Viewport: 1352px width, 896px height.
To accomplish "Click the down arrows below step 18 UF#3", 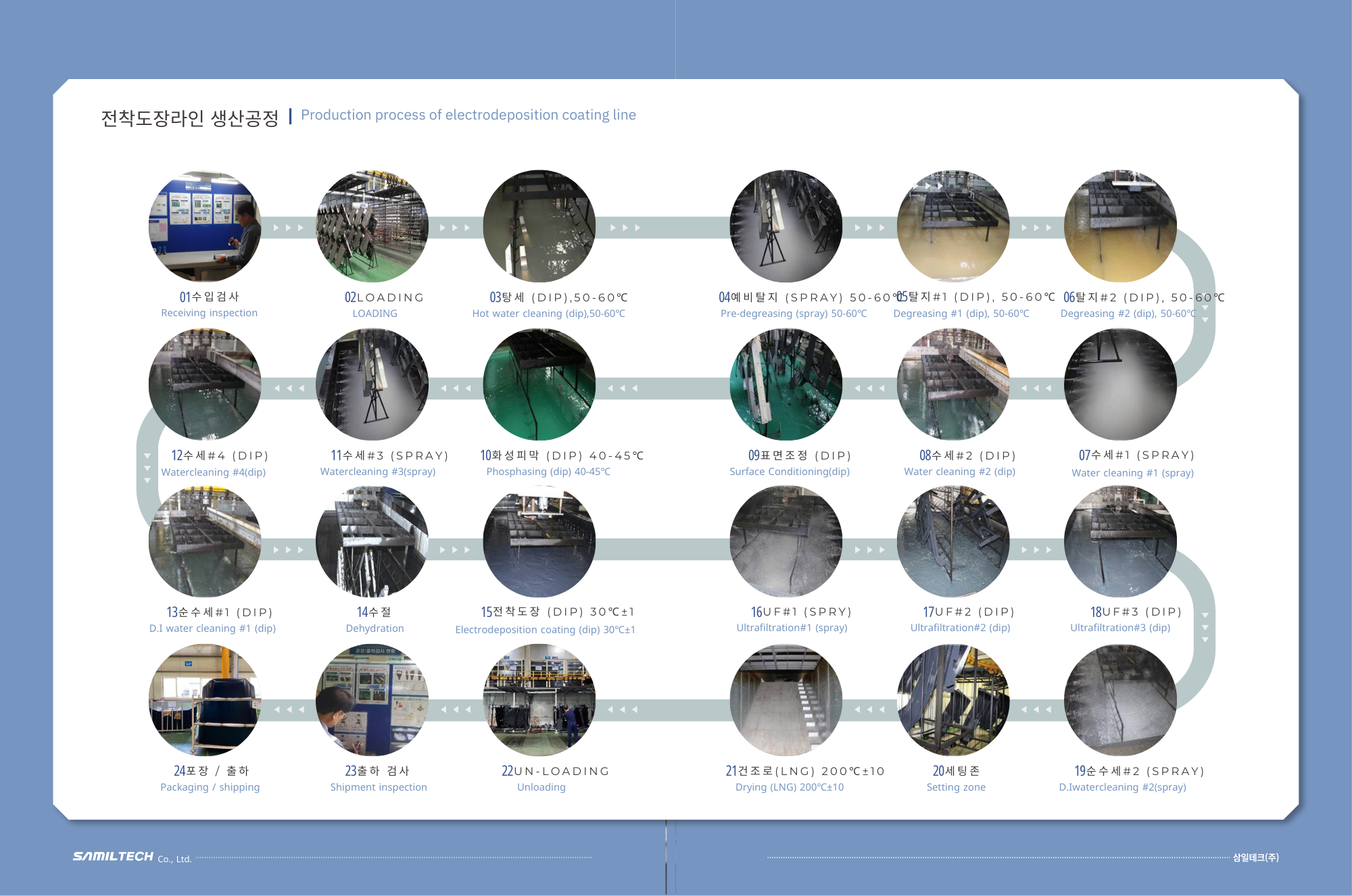I will click(x=1205, y=627).
